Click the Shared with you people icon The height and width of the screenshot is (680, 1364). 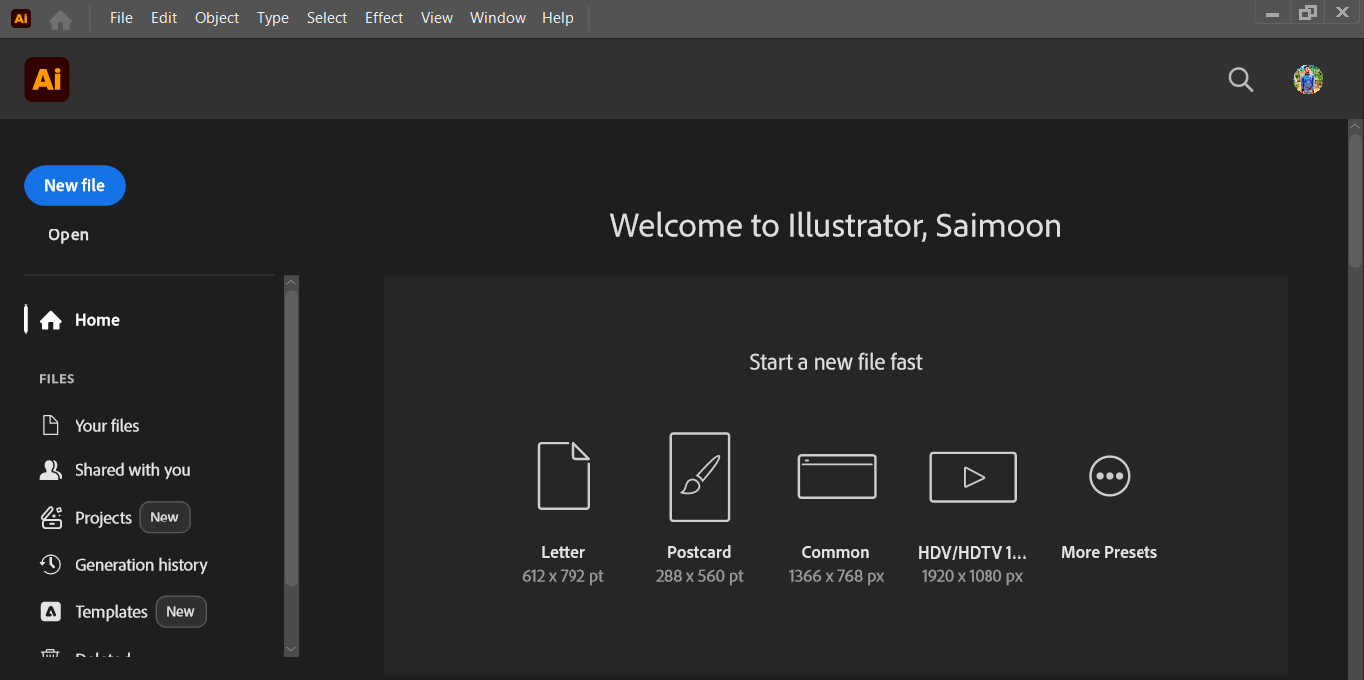pyautogui.click(x=50, y=470)
